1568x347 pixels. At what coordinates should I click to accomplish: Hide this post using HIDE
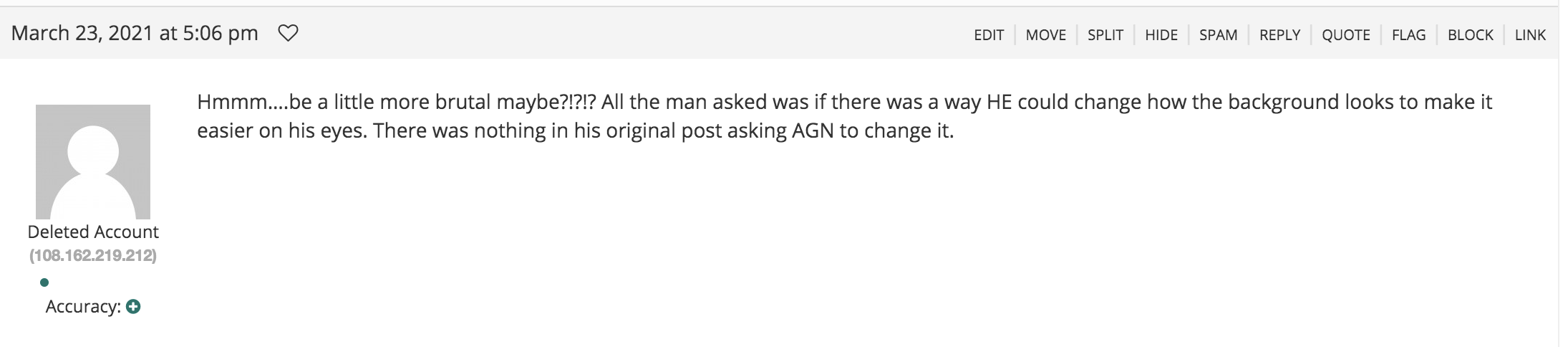pos(1161,35)
